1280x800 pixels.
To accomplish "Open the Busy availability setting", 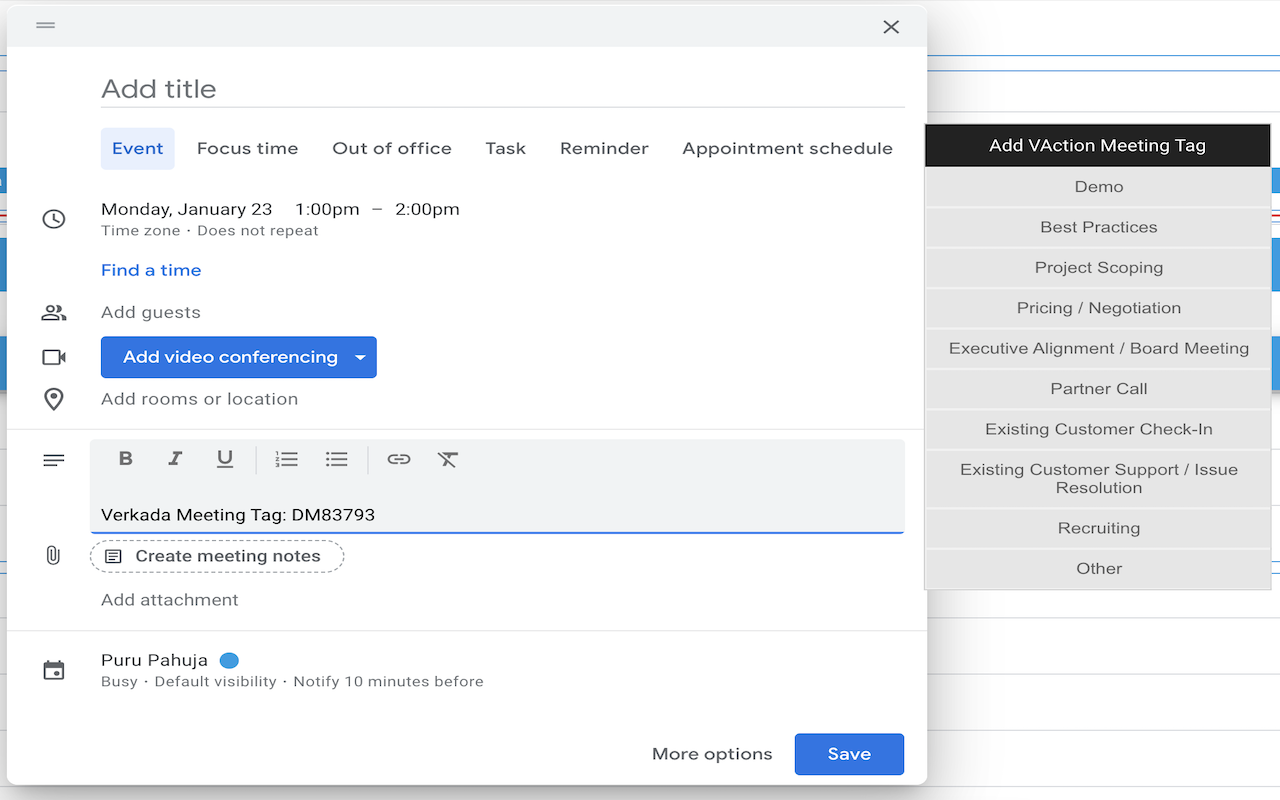I will pos(119,681).
